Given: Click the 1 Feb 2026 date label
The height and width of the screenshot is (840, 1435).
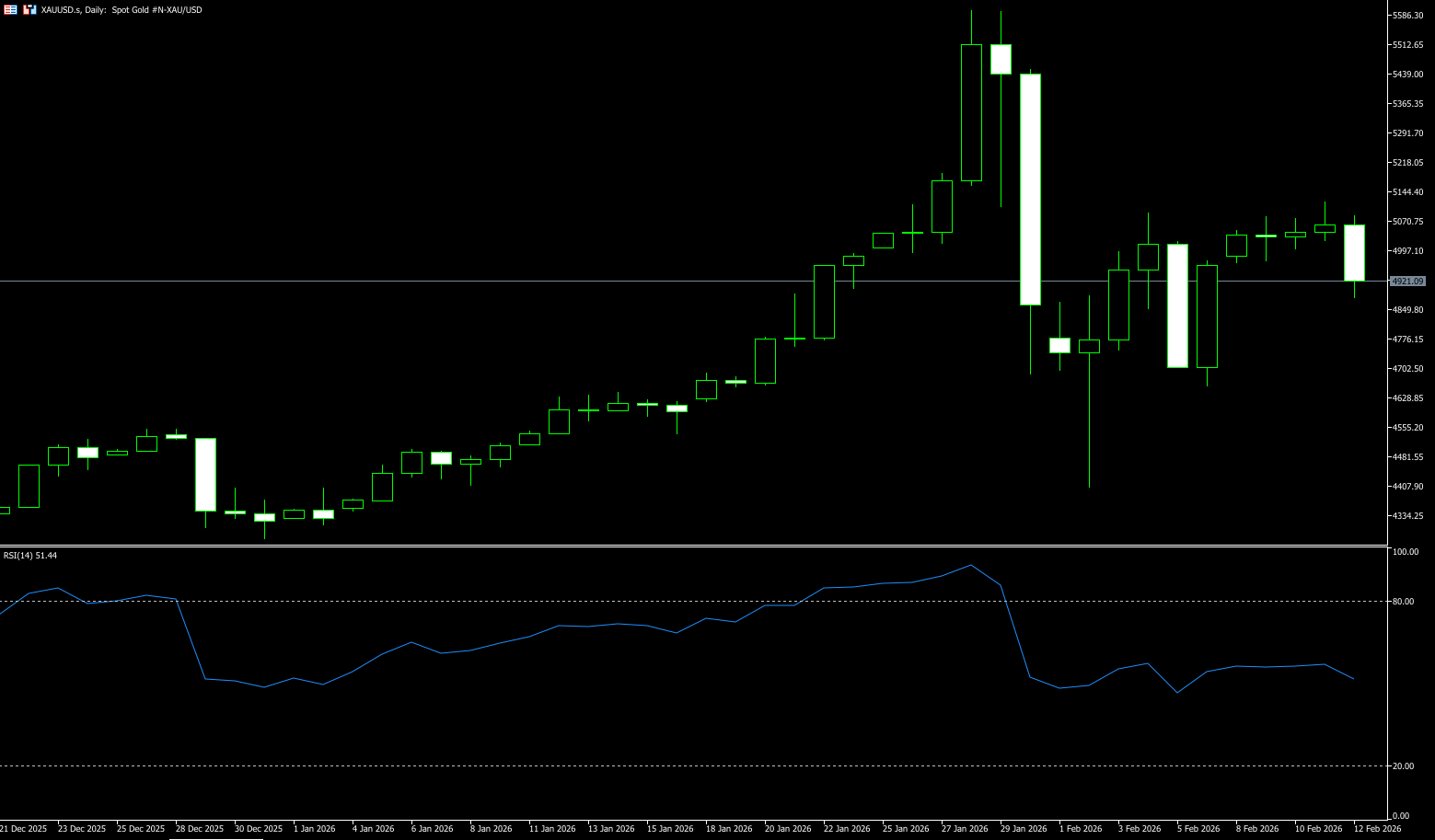Looking at the screenshot, I should 1081,829.
